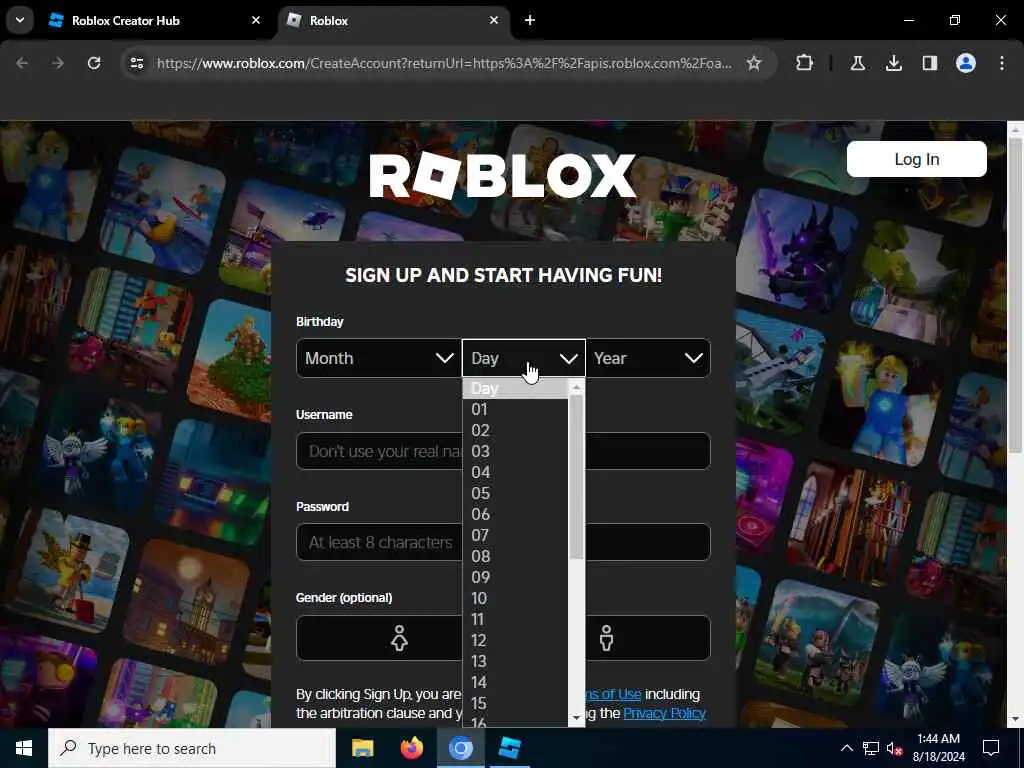Click the page vertical scrollbar thumb

pos(1014,295)
